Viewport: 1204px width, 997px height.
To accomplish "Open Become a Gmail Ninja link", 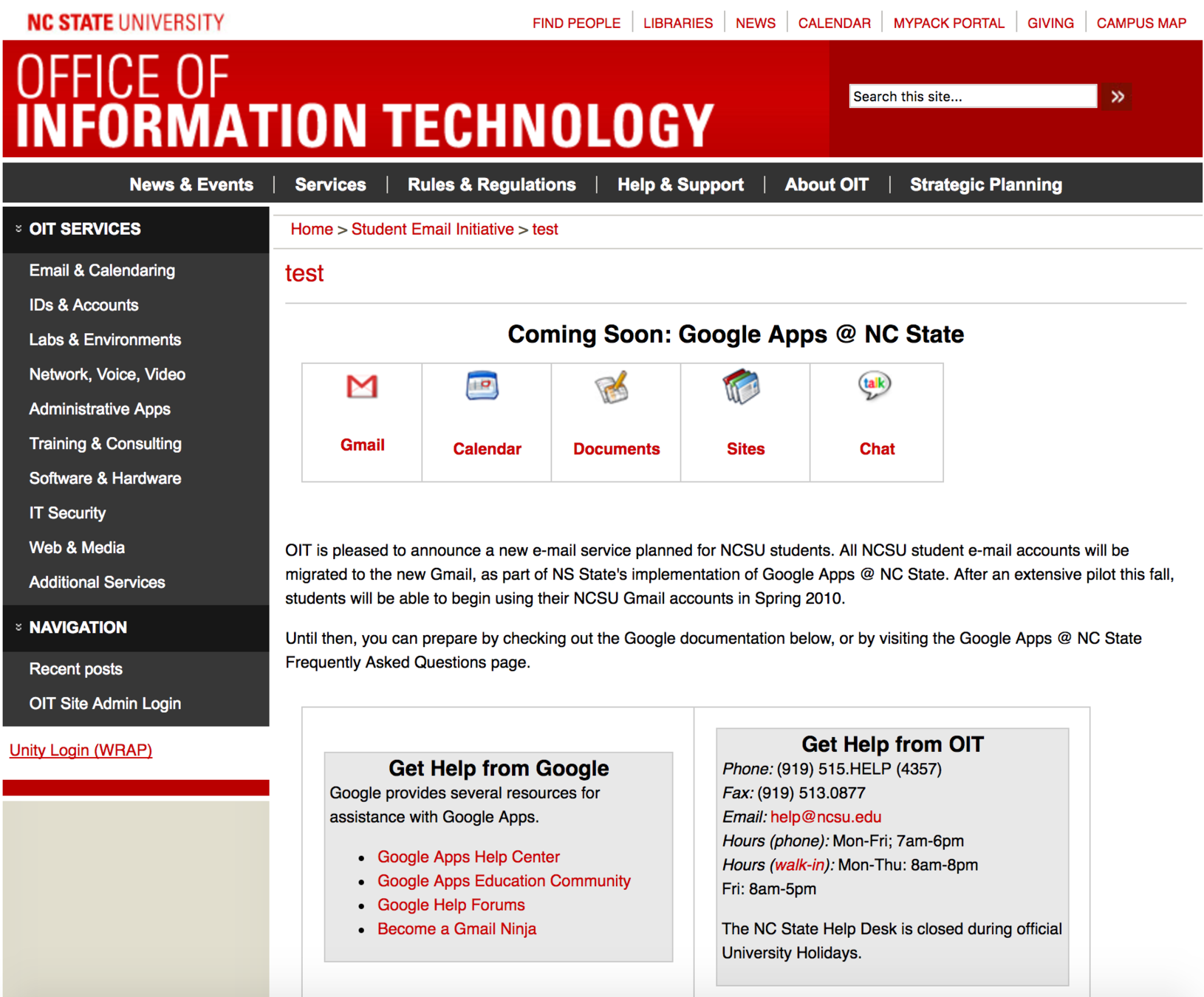I will (456, 929).
